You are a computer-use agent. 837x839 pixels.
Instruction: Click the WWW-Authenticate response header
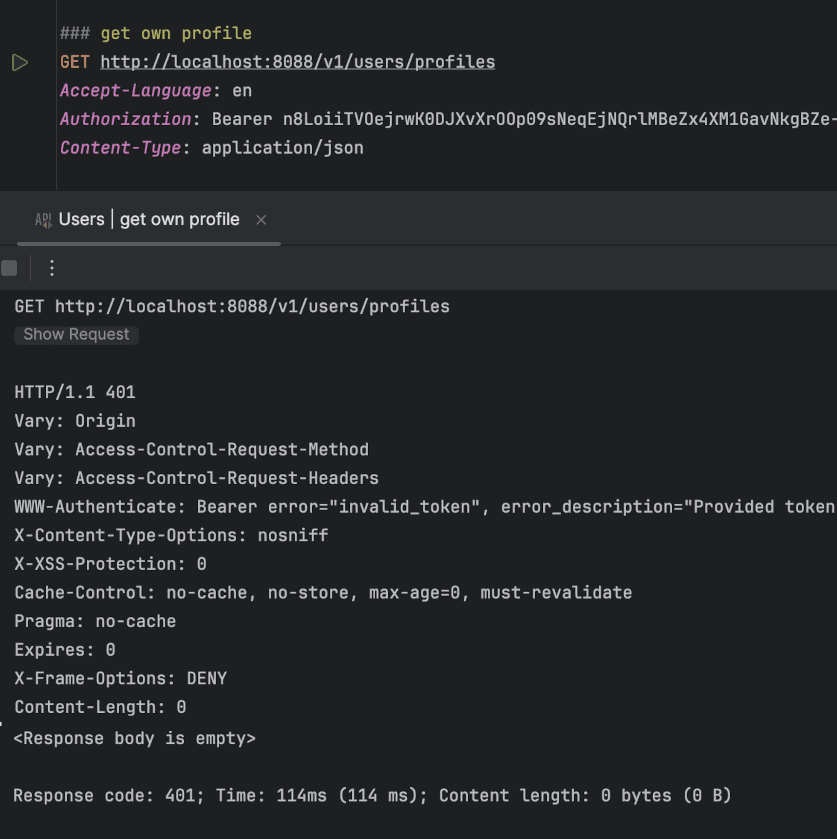425,507
